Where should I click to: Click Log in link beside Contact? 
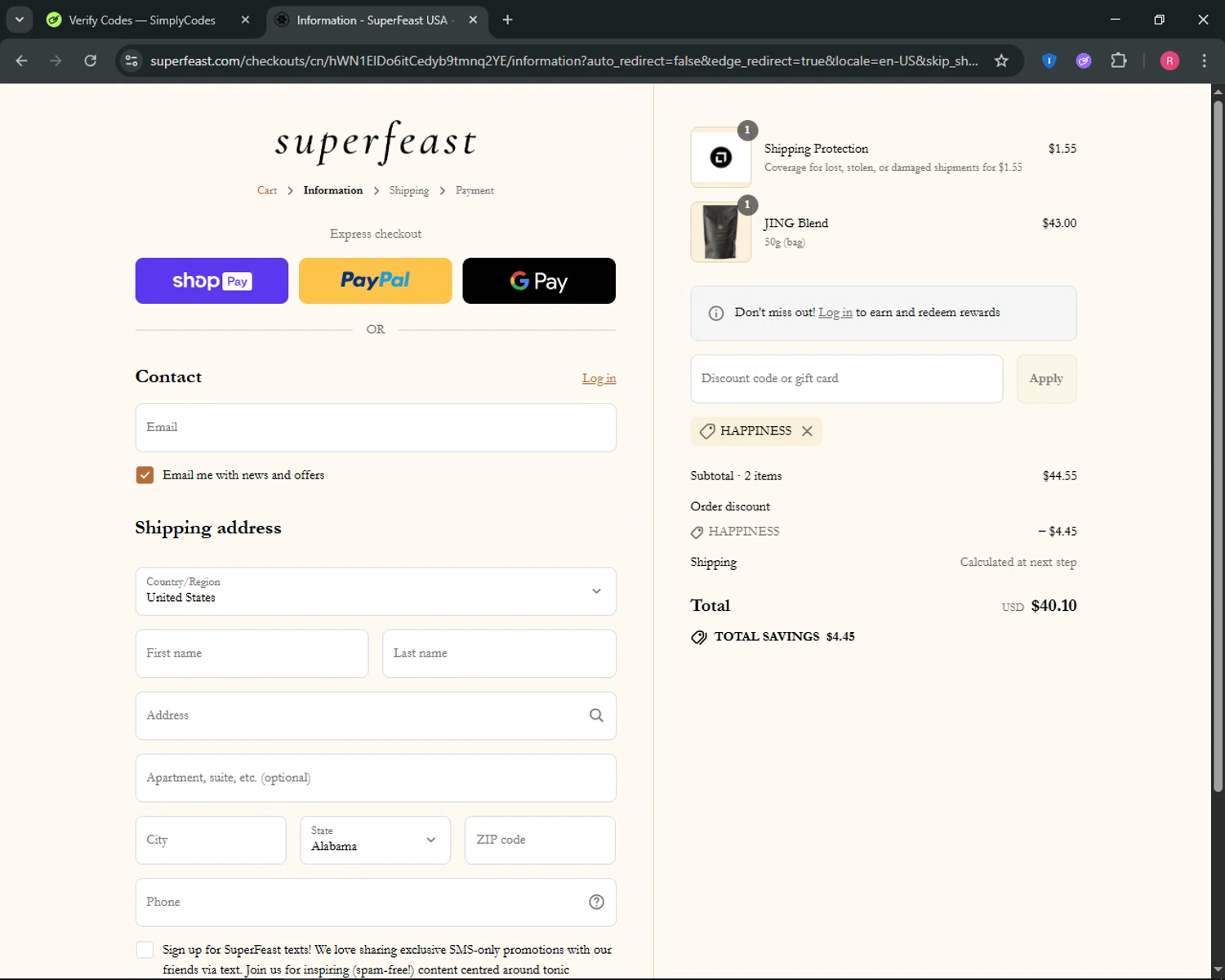click(599, 378)
